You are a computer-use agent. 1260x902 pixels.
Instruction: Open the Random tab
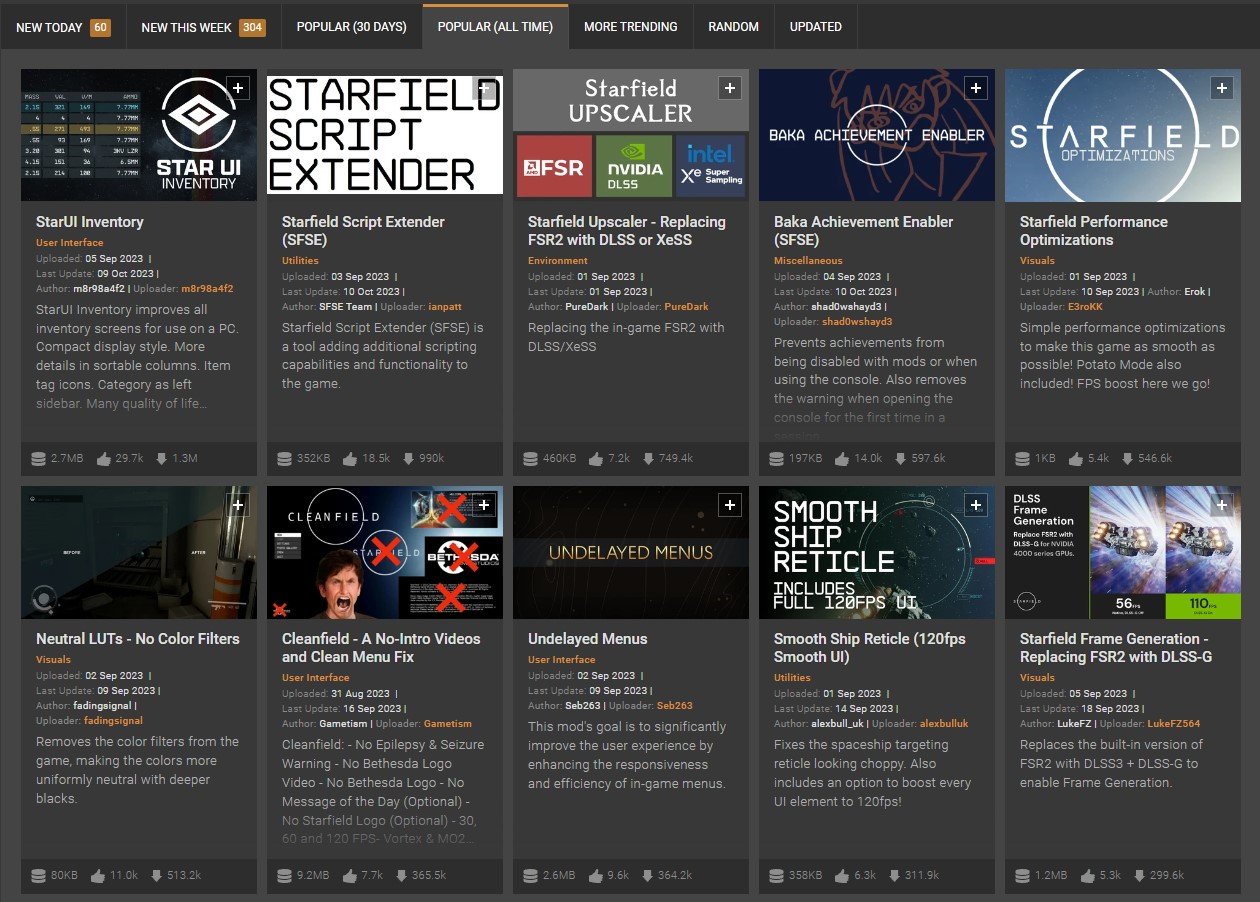(733, 27)
